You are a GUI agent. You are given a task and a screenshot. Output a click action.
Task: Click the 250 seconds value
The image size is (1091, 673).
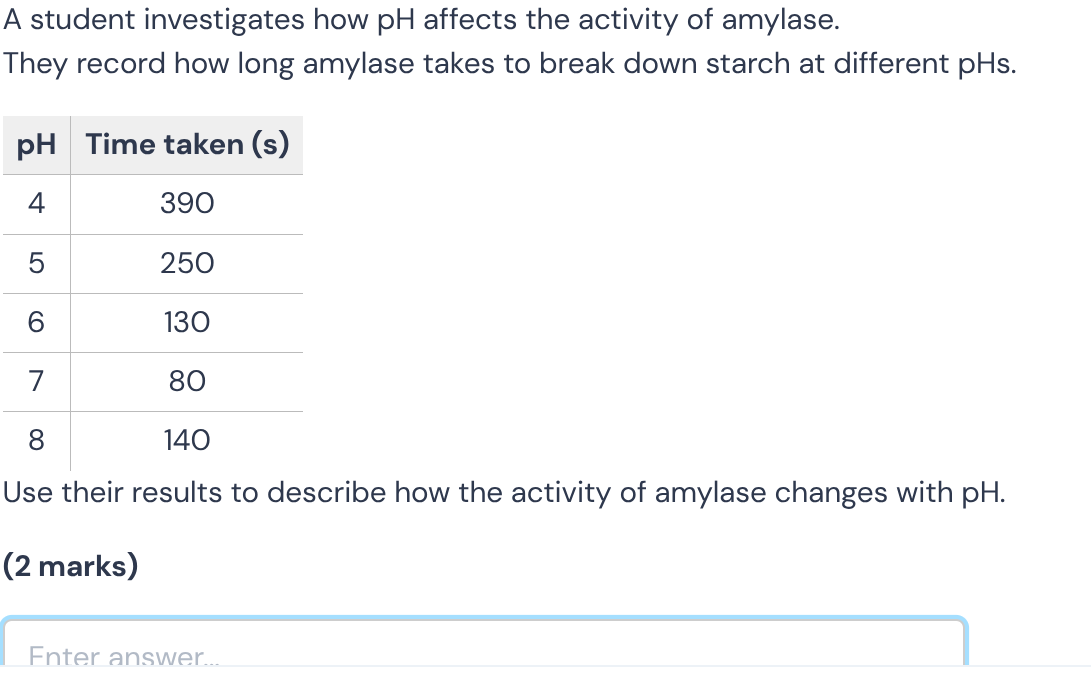[187, 263]
